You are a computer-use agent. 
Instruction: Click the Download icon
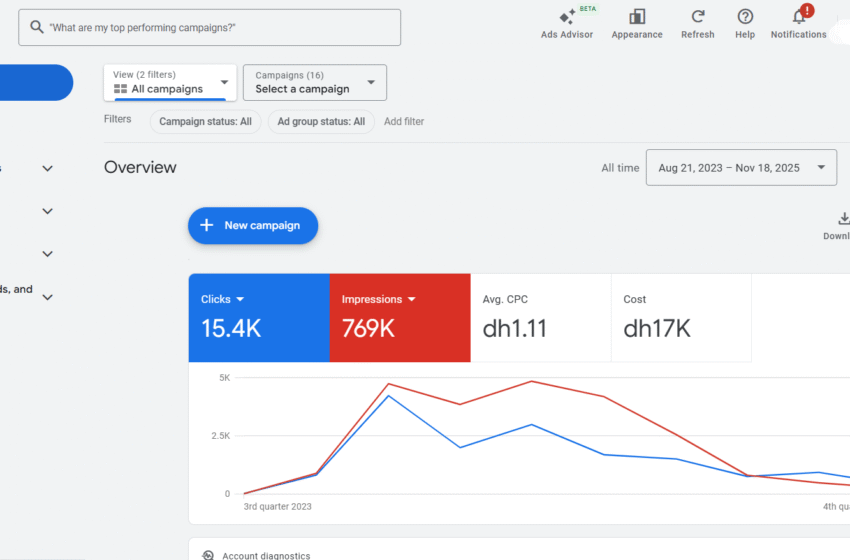[842, 219]
